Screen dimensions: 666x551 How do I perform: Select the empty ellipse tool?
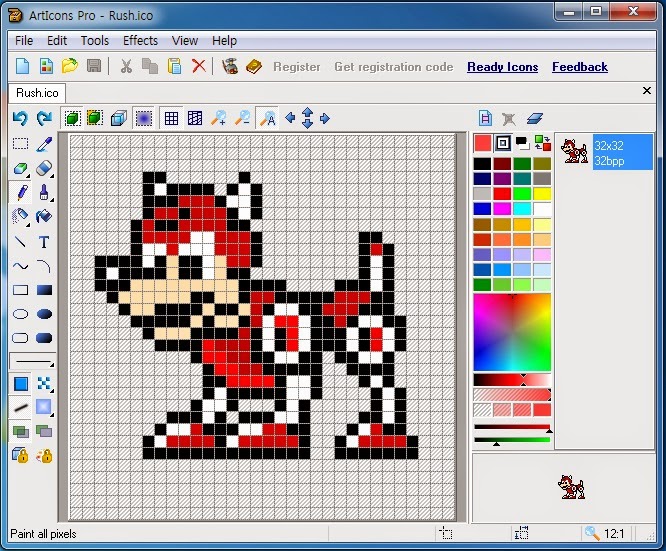[x=20, y=314]
